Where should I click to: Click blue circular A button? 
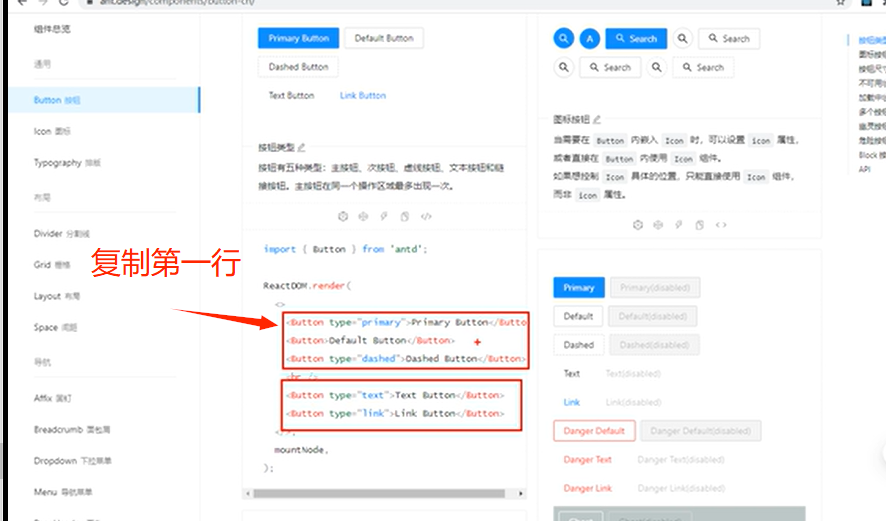pyautogui.click(x=590, y=38)
